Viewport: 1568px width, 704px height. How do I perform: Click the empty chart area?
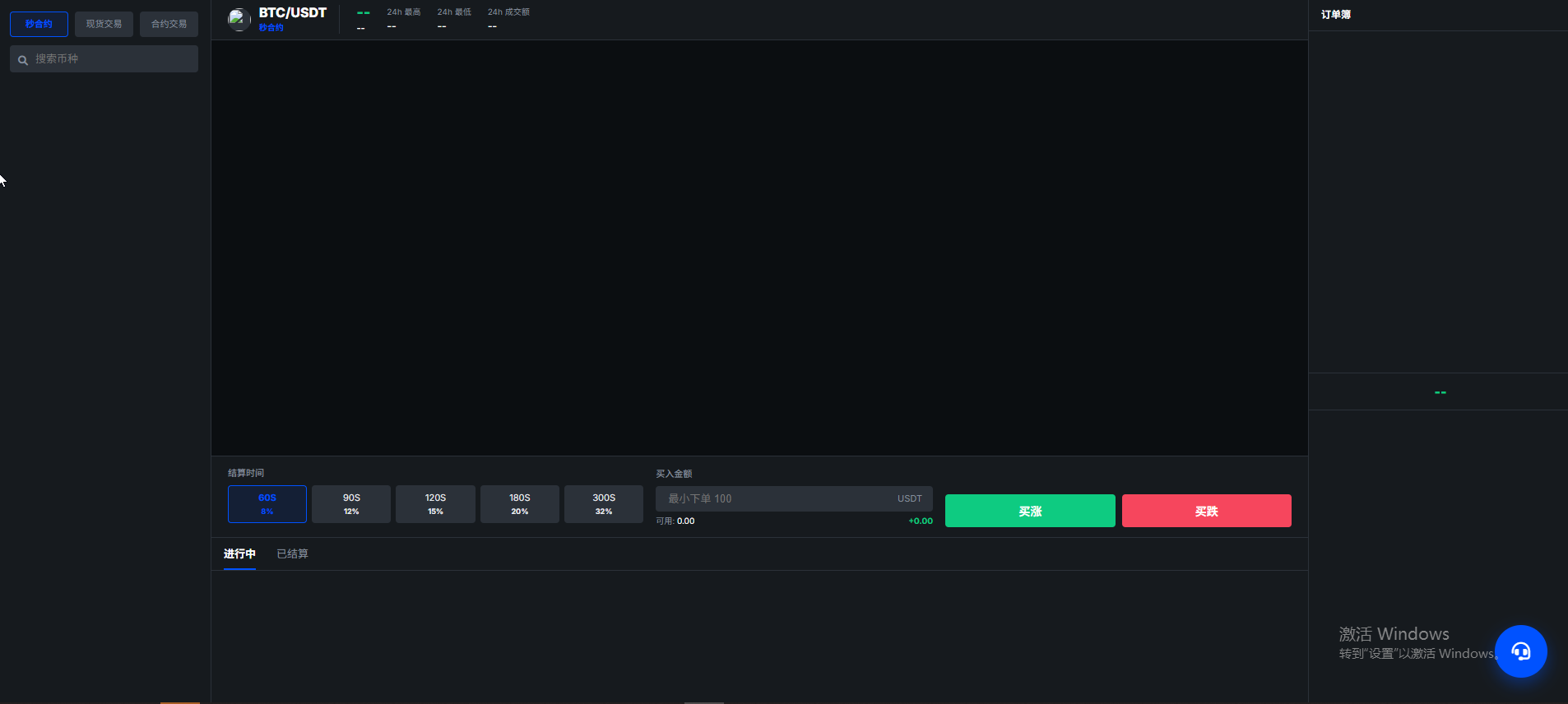(x=758, y=247)
